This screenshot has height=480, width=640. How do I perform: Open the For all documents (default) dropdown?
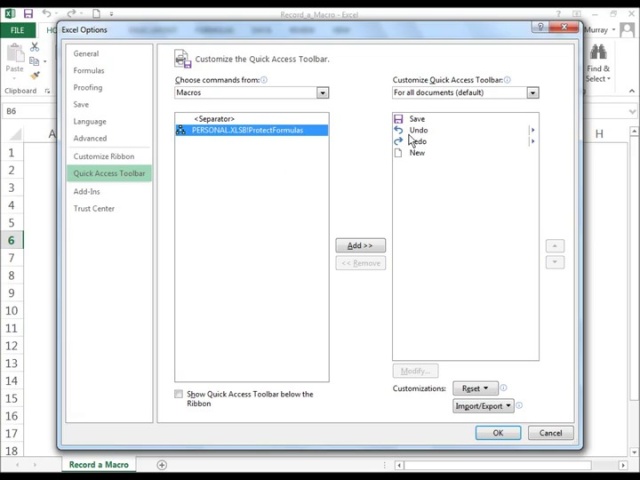click(532, 93)
